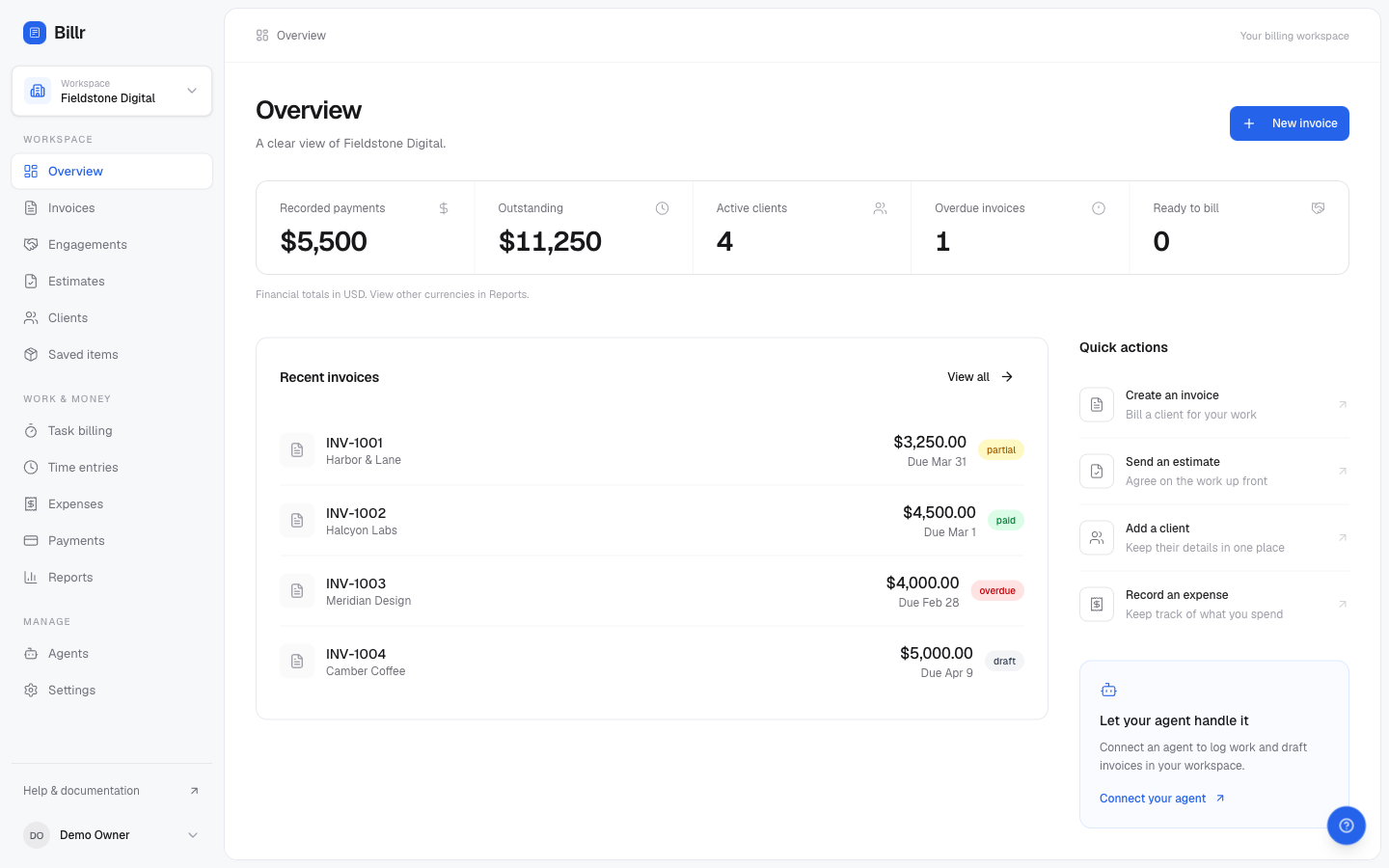The height and width of the screenshot is (868, 1389).
Task: Click the draft status badge on INV-1004
Action: coord(1004,662)
